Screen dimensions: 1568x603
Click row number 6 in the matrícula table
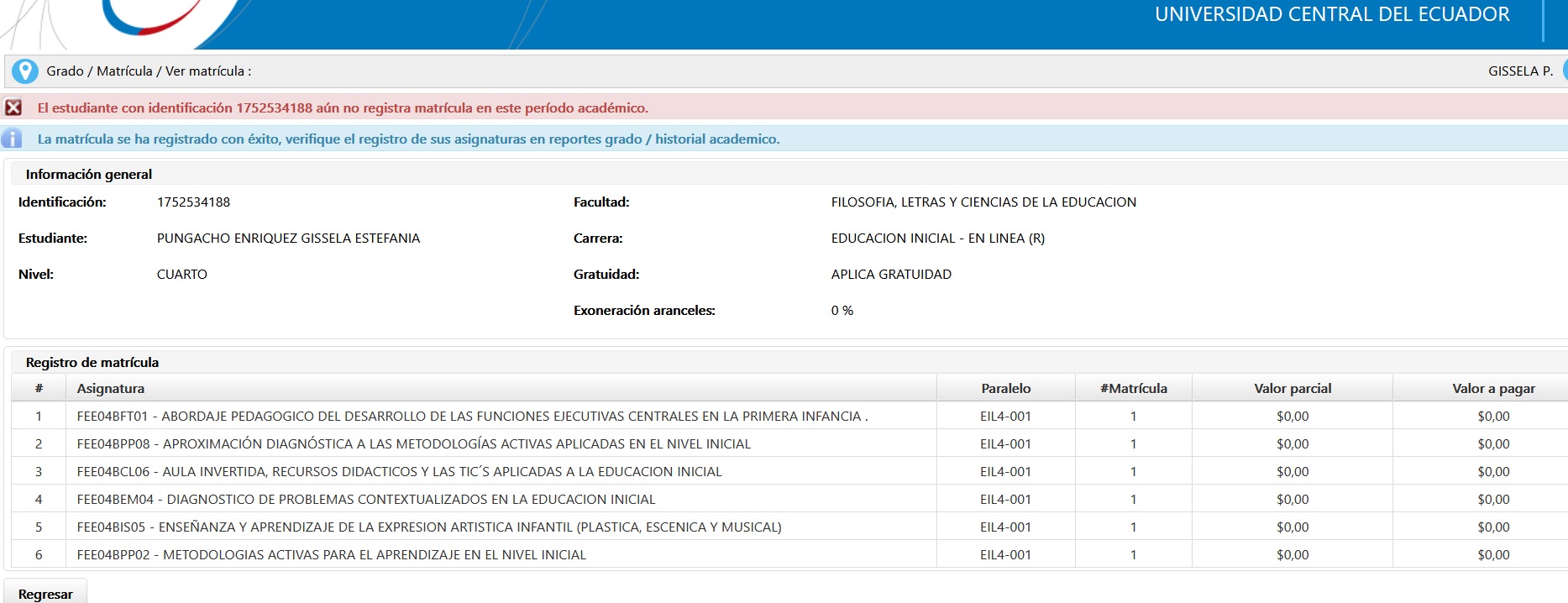[x=39, y=554]
